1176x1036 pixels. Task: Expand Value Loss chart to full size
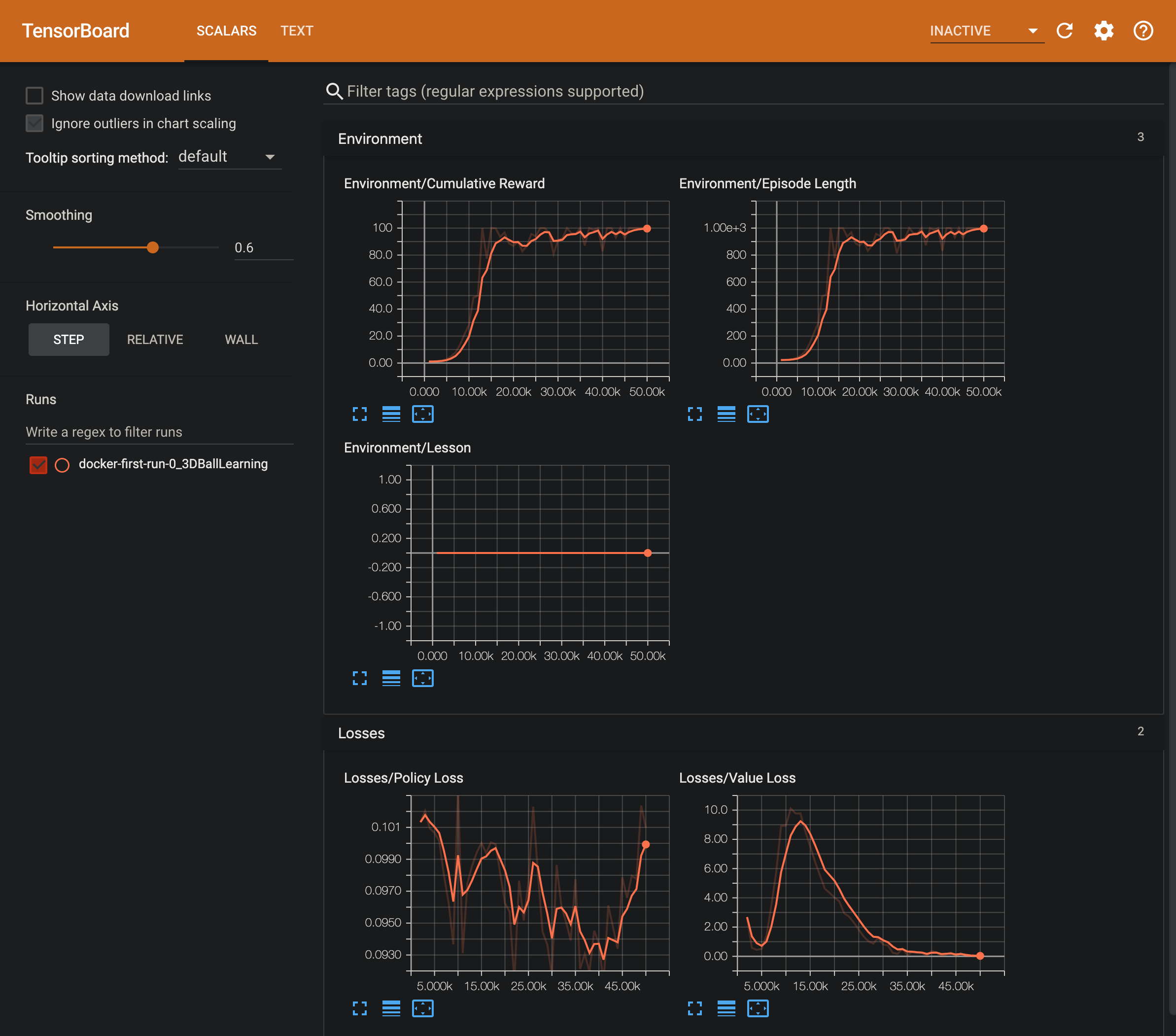tap(695, 1008)
